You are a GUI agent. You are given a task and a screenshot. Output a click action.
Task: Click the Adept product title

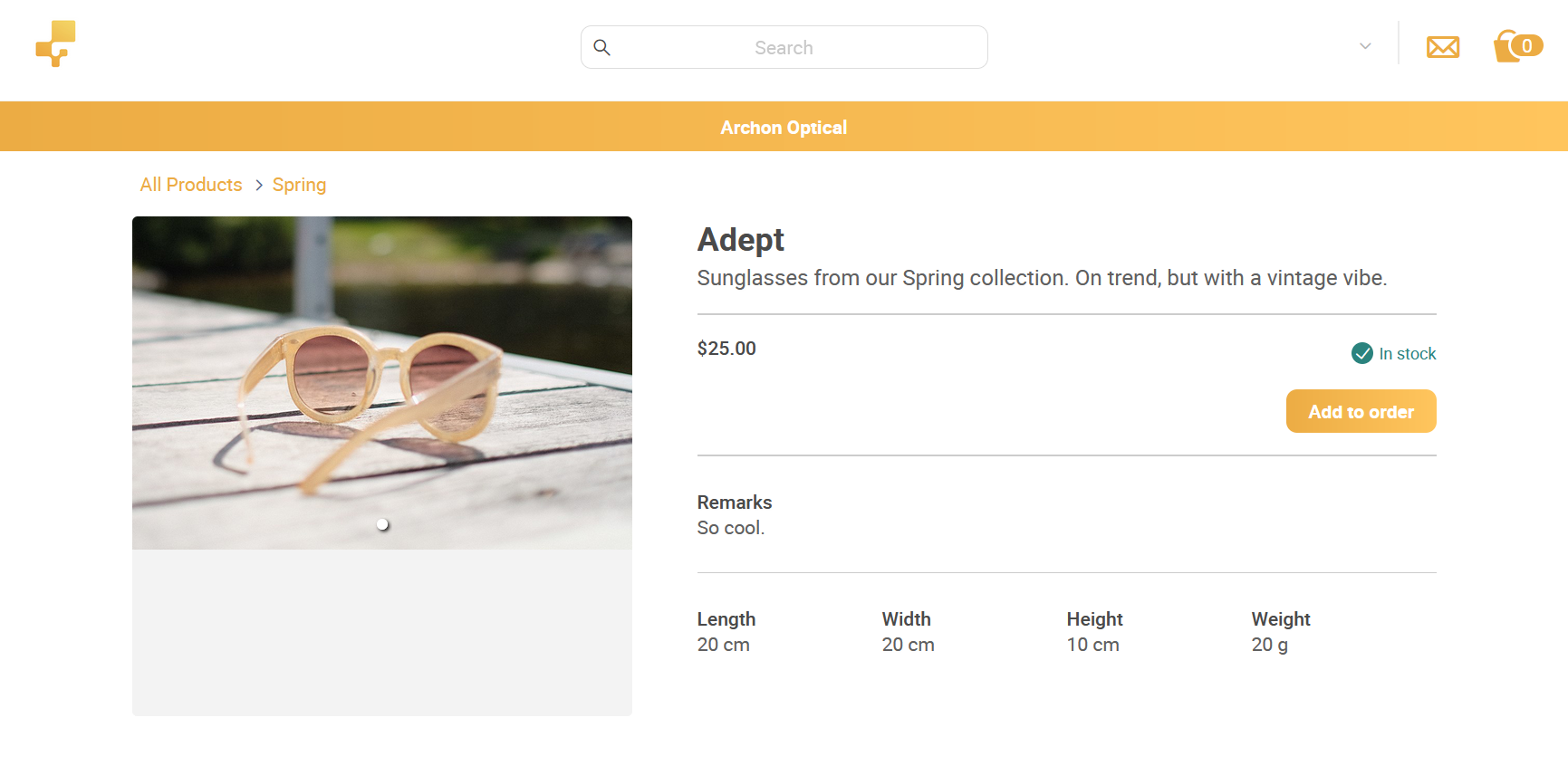tap(741, 240)
